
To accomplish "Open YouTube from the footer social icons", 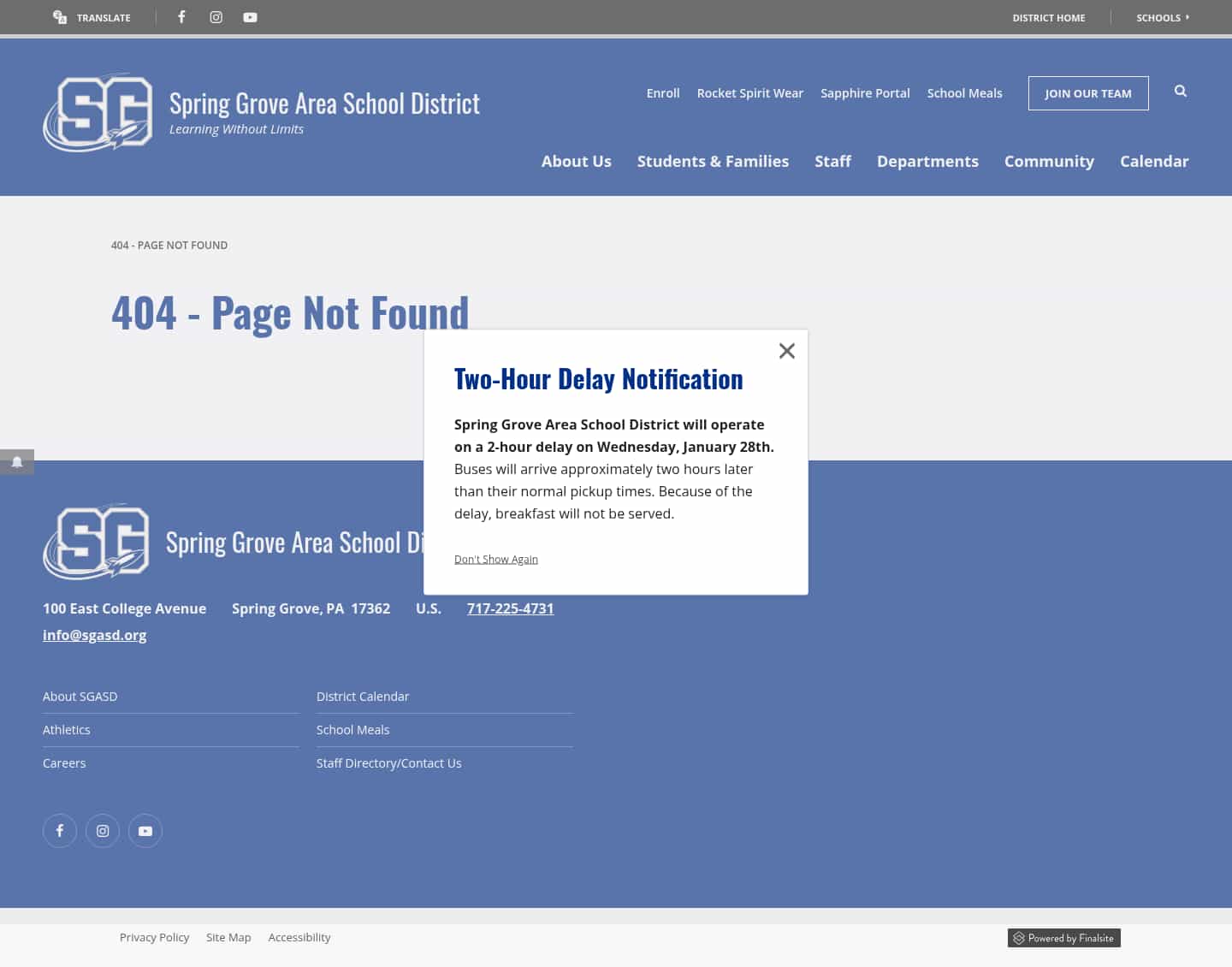I will pyautogui.click(x=145, y=830).
